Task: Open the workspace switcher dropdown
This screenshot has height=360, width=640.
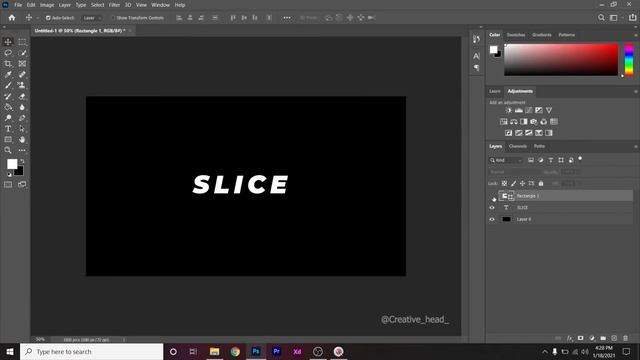Action: click(x=616, y=18)
